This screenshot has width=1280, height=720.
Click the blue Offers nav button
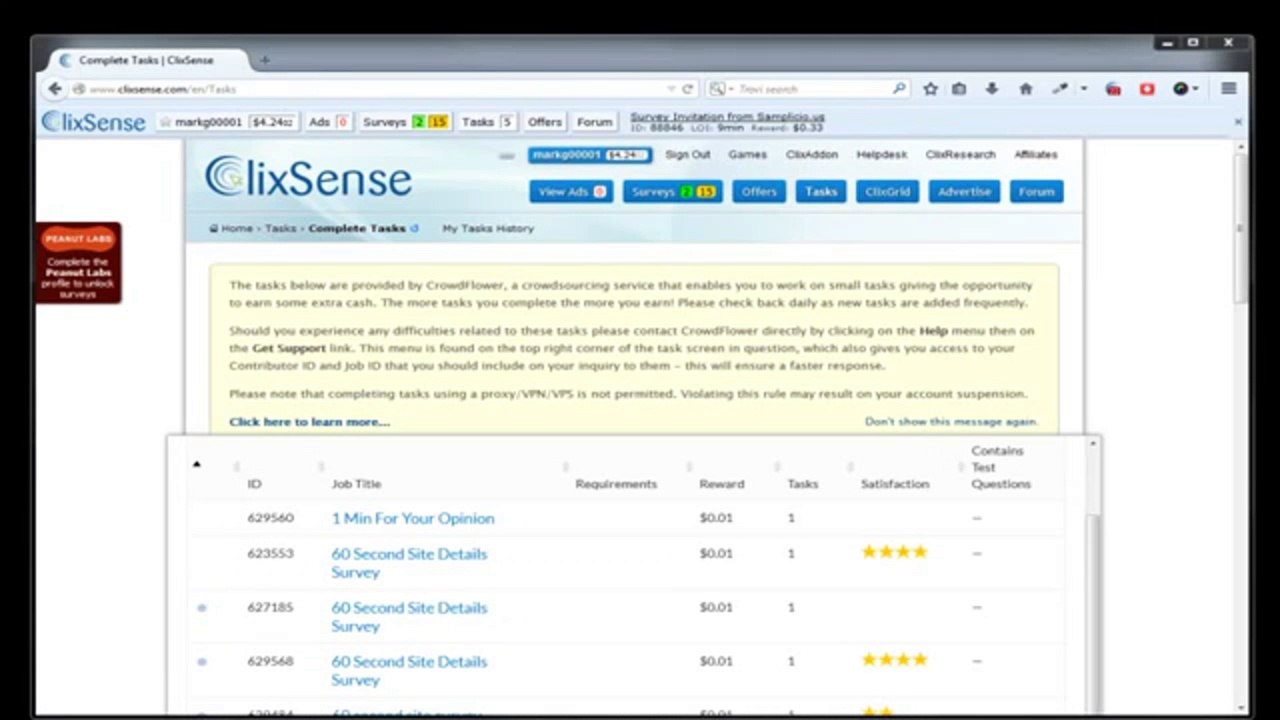tap(759, 192)
